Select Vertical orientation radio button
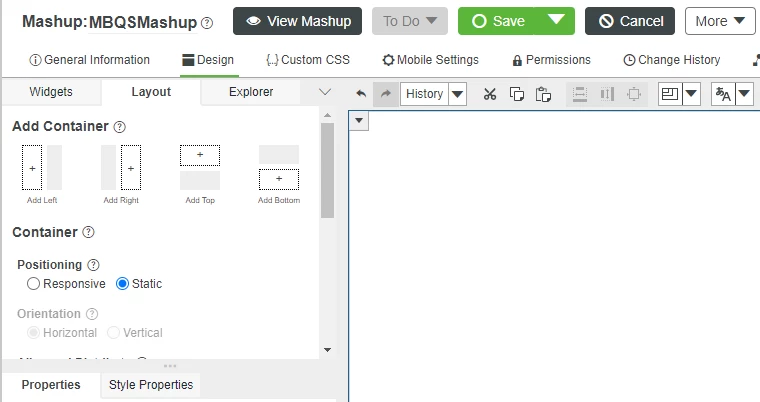Viewport: 760px width, 402px height. click(x=113, y=333)
